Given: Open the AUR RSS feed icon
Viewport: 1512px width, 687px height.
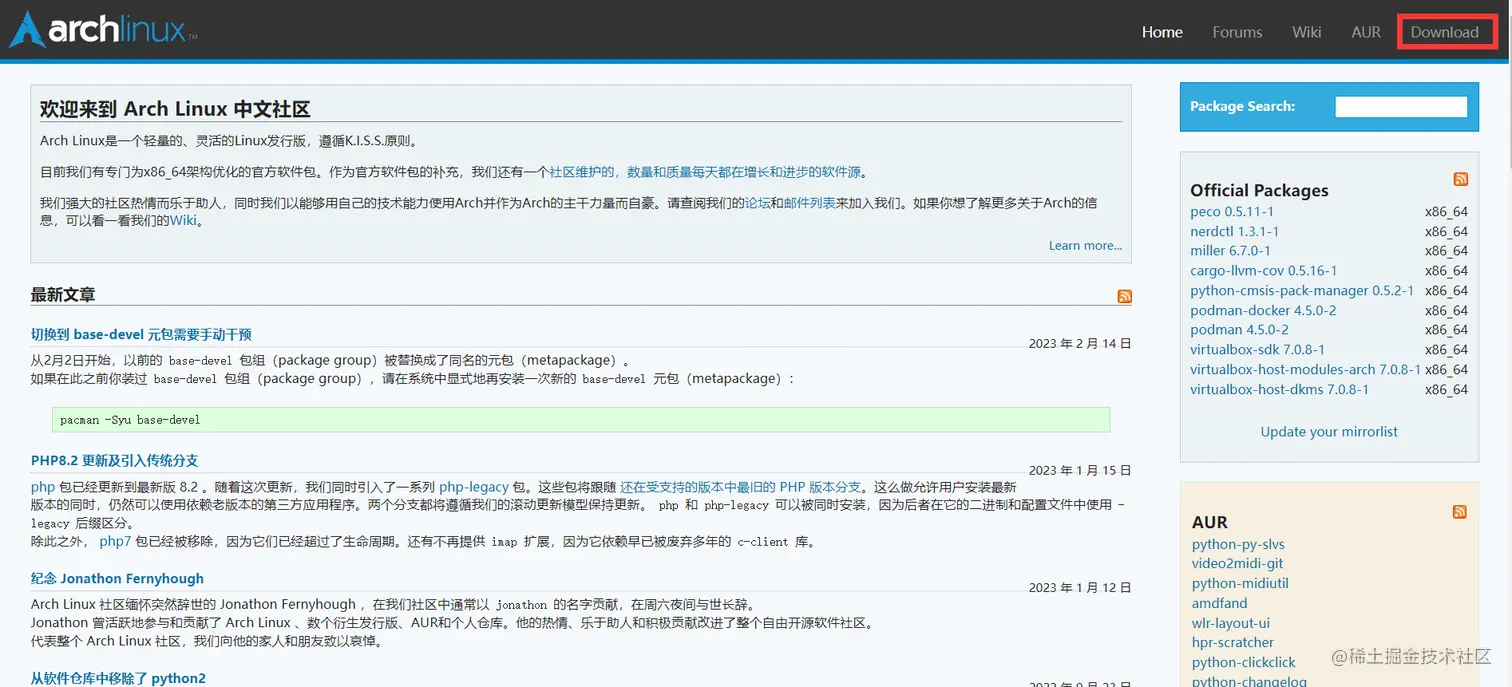Looking at the screenshot, I should (1459, 512).
